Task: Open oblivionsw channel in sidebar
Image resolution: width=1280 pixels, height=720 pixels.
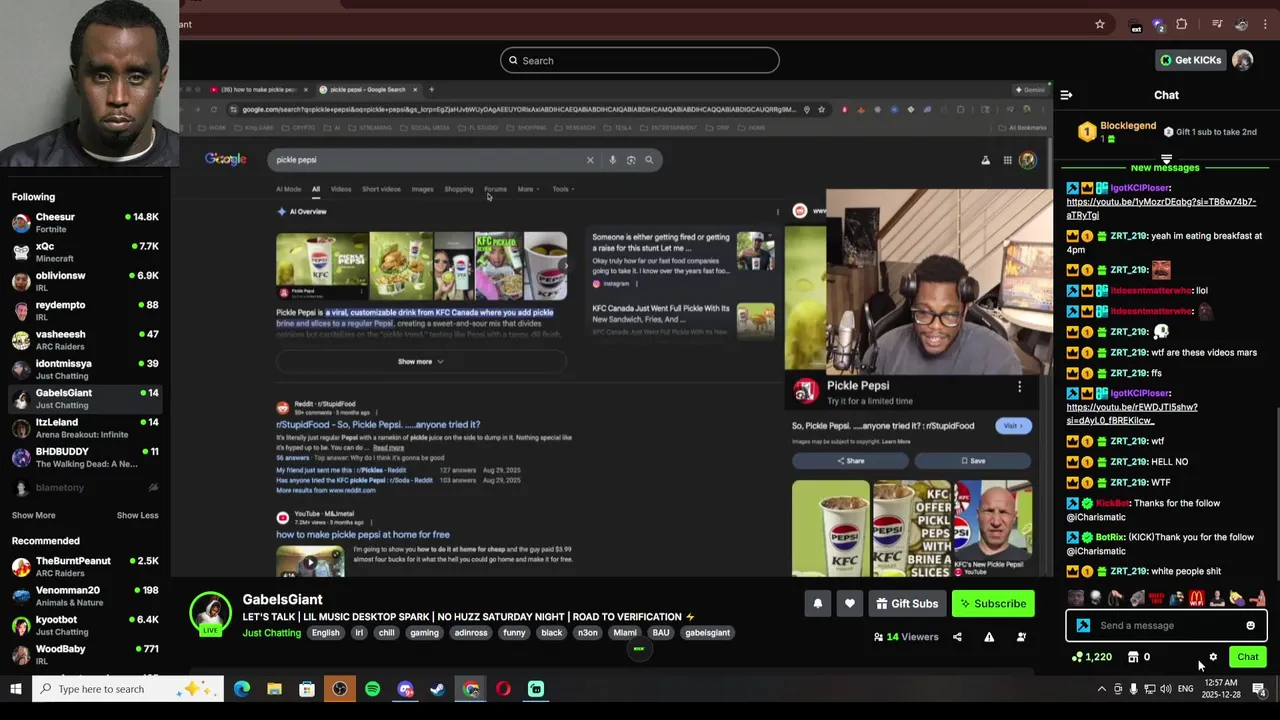Action: coord(85,281)
